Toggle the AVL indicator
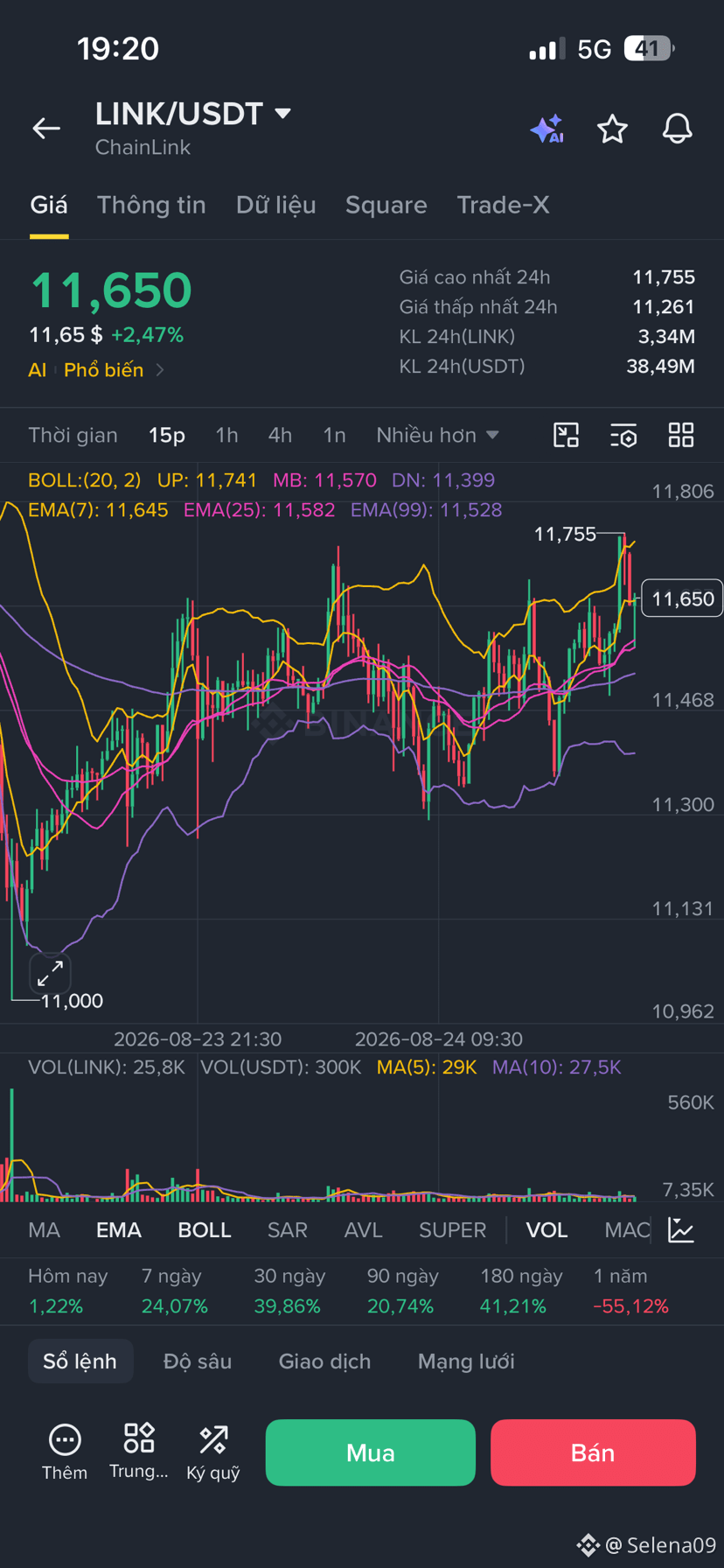This screenshot has height=1568, width=724. pyautogui.click(x=364, y=1230)
